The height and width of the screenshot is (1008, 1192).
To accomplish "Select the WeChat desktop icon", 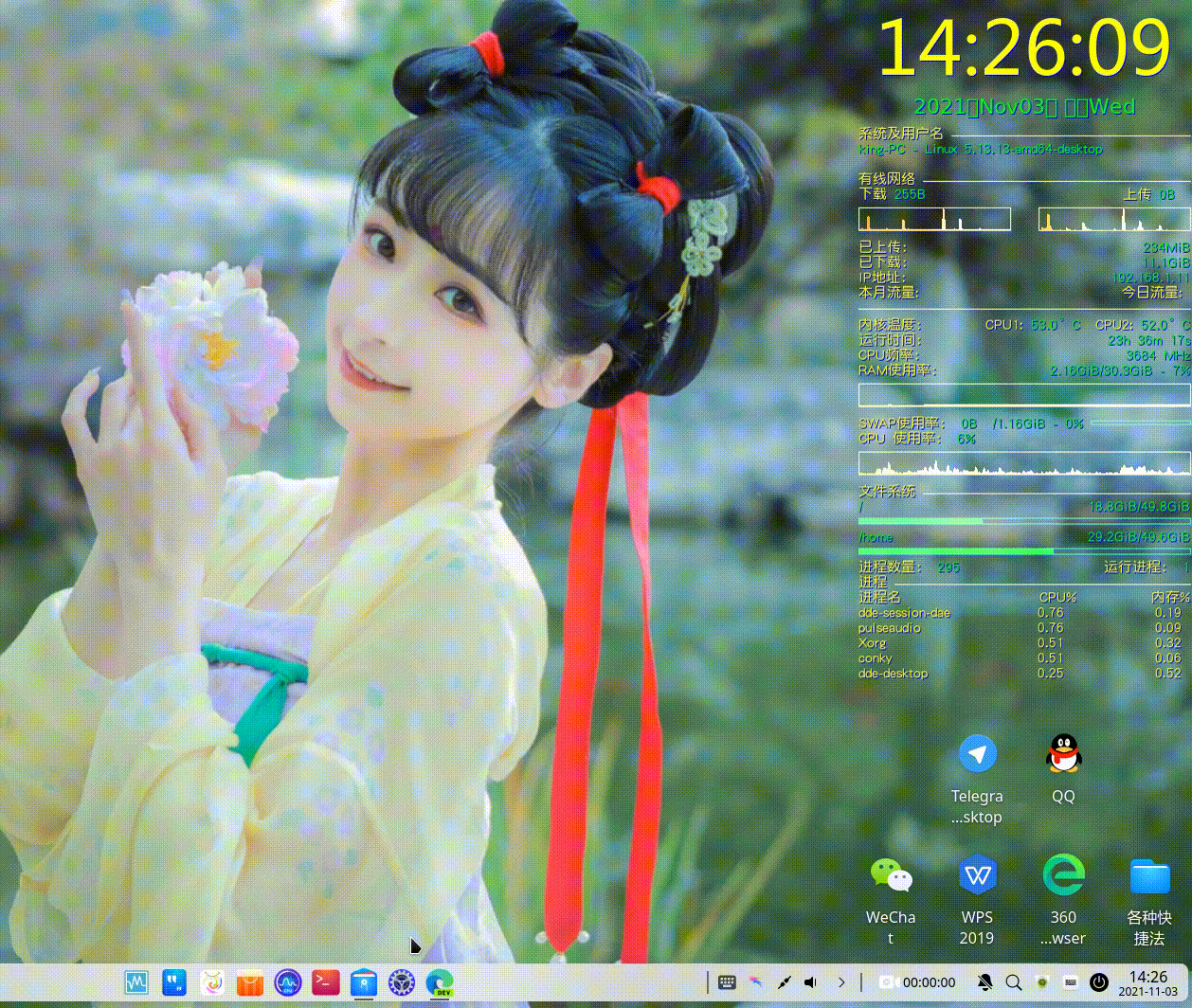I will pyautogui.click(x=891, y=900).
